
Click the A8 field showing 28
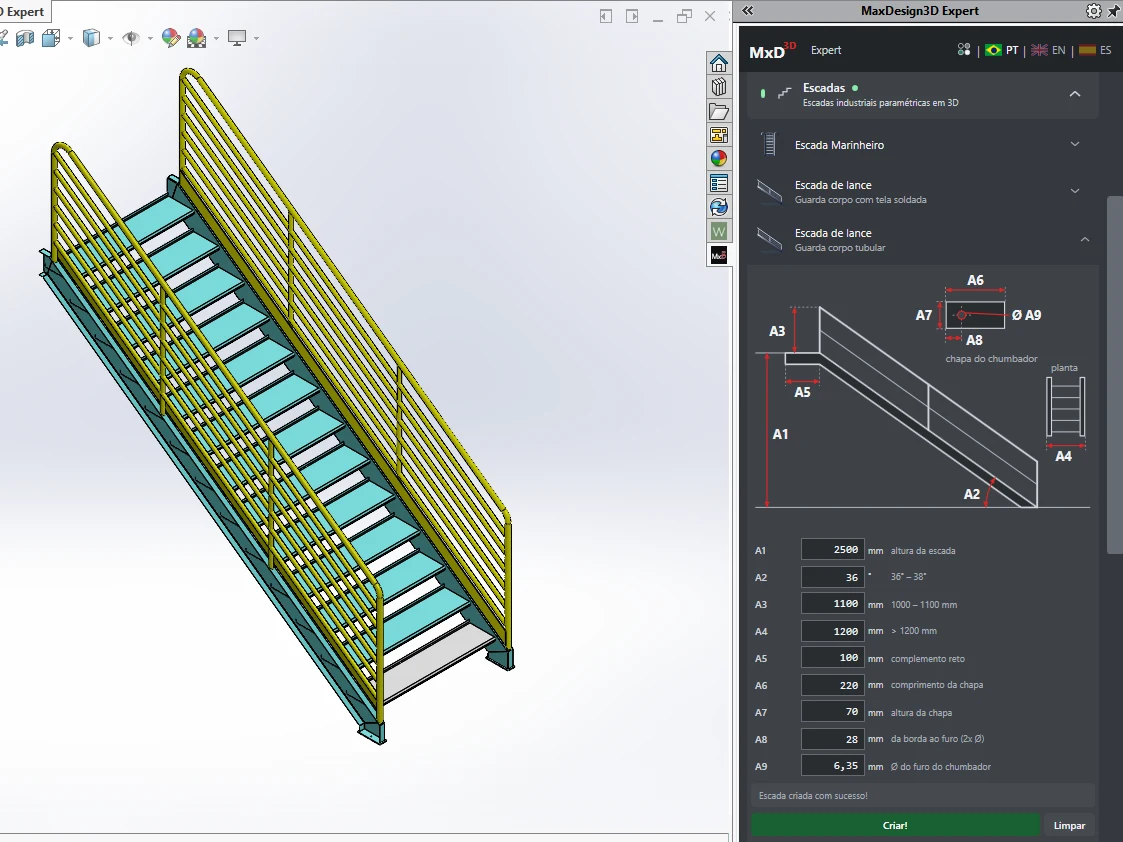click(832, 739)
